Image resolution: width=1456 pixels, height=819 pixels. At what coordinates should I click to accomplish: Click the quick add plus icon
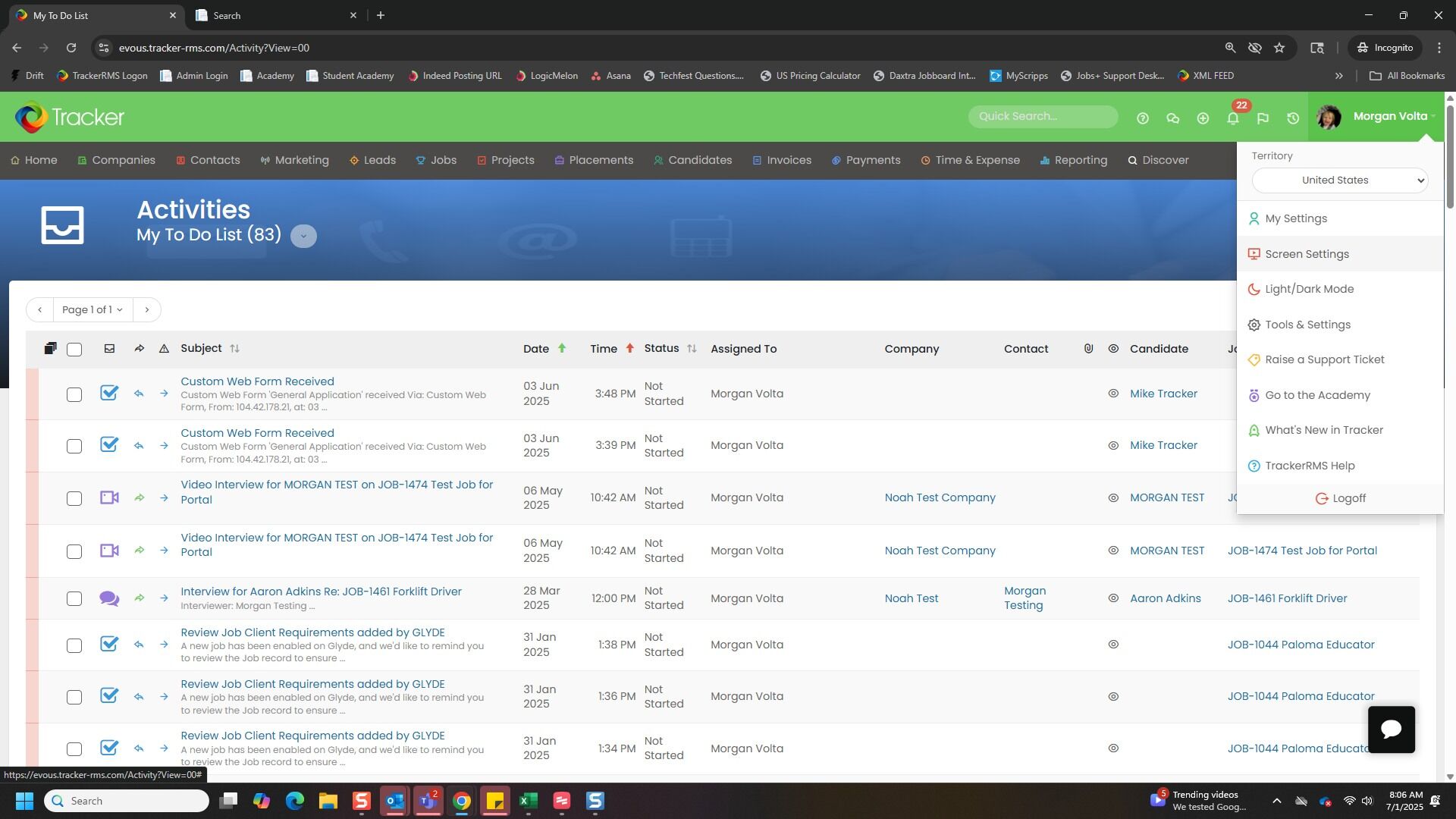click(x=1203, y=118)
